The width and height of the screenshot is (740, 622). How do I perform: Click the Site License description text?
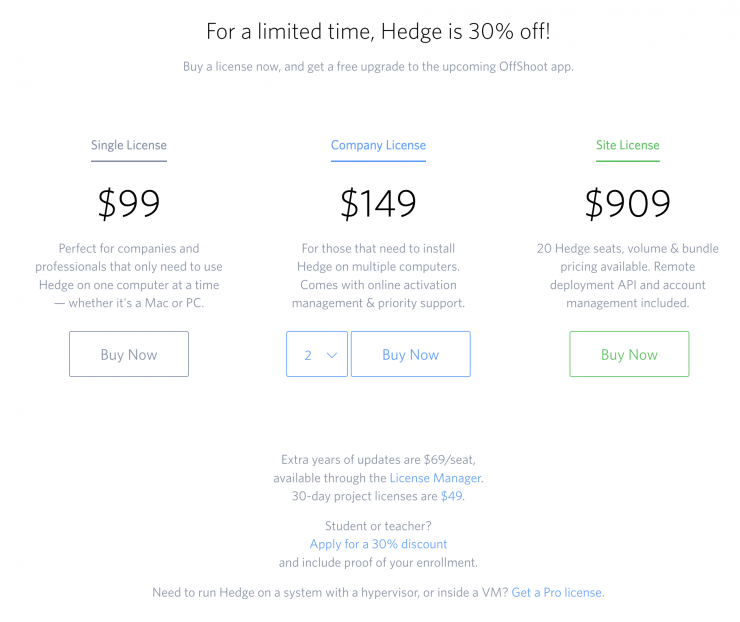[x=628, y=275]
